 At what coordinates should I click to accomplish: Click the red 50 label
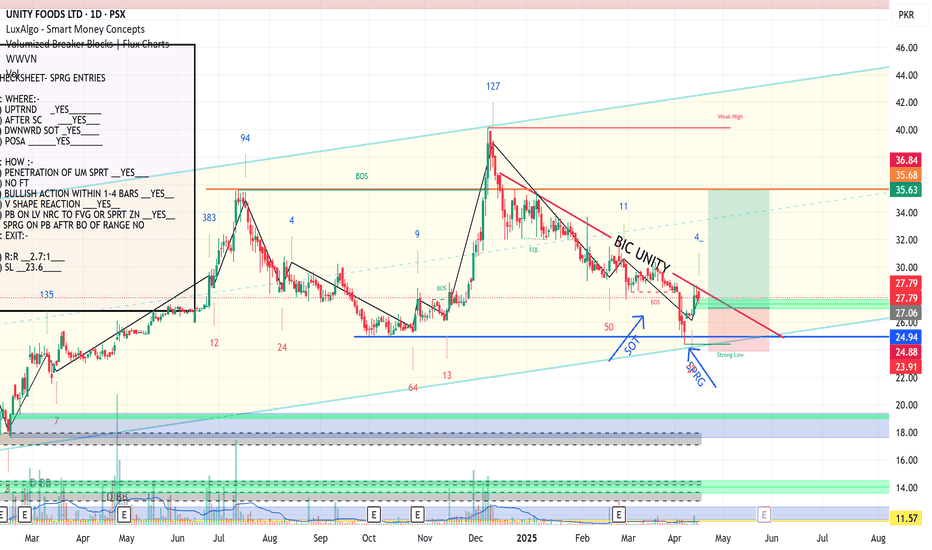coord(609,327)
